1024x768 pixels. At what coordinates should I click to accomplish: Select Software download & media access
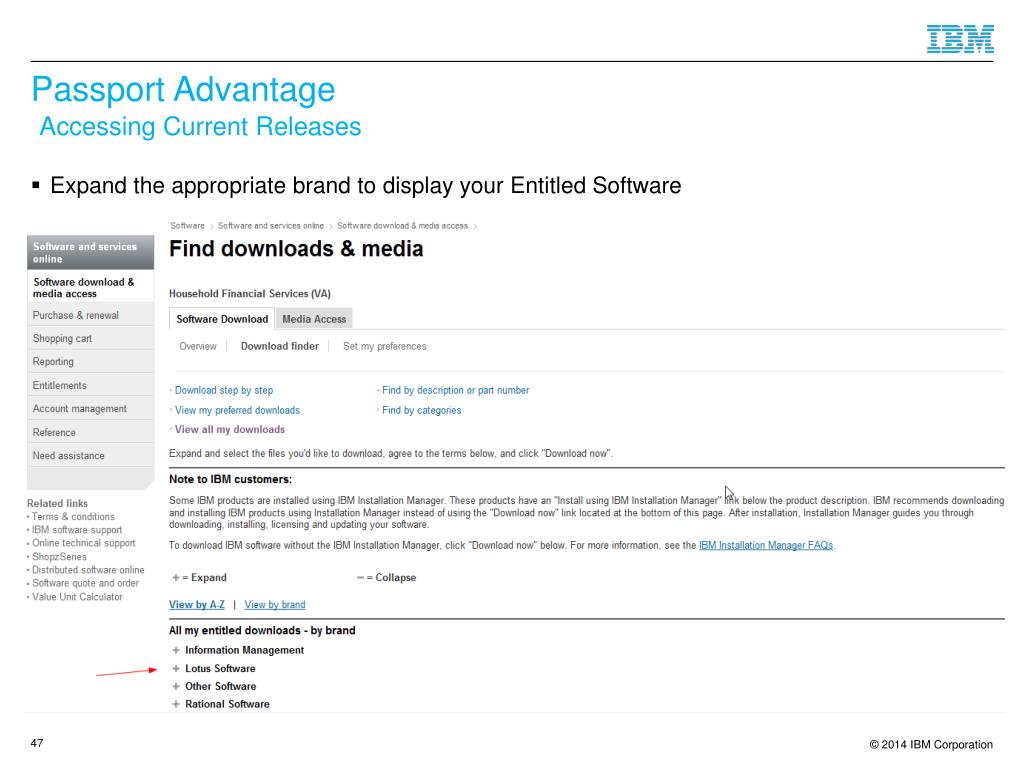[90, 287]
